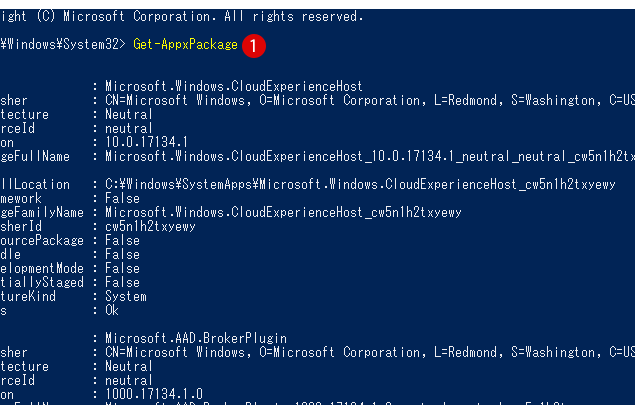The height and width of the screenshot is (405, 635).
Task: Click the red numbered circle 1 marker
Action: coord(255,45)
